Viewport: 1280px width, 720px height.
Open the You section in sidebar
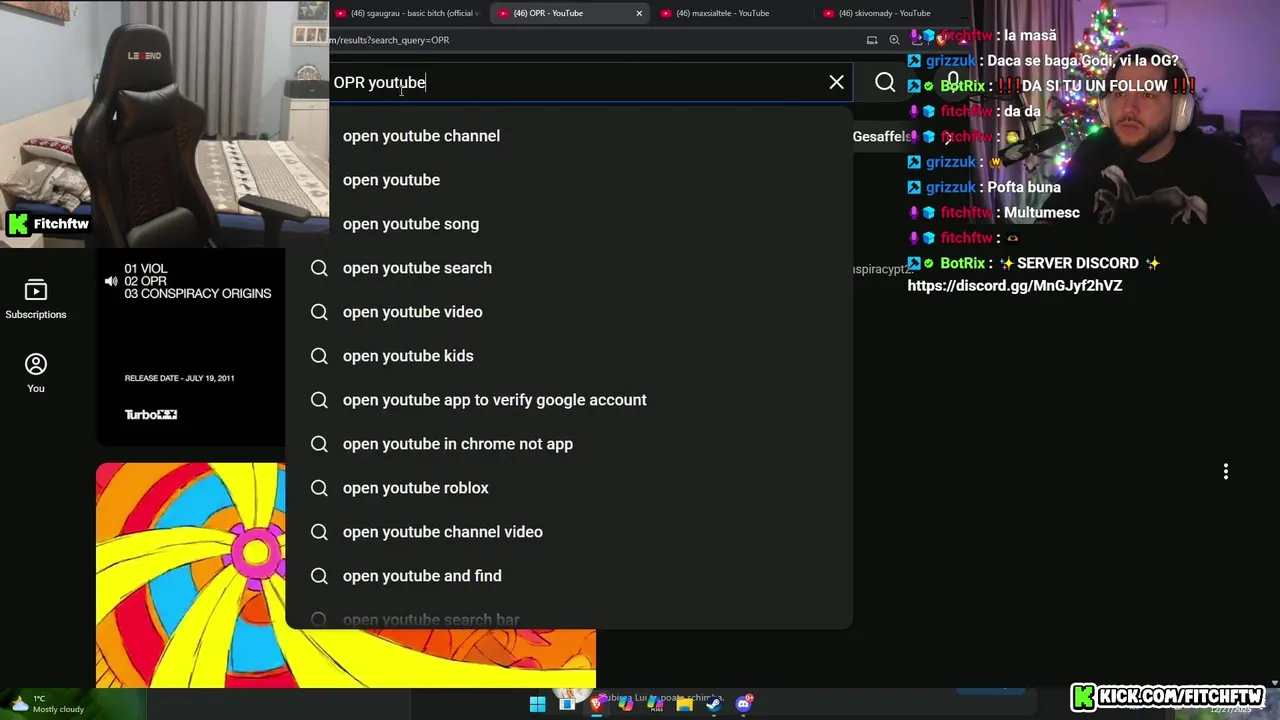point(36,373)
